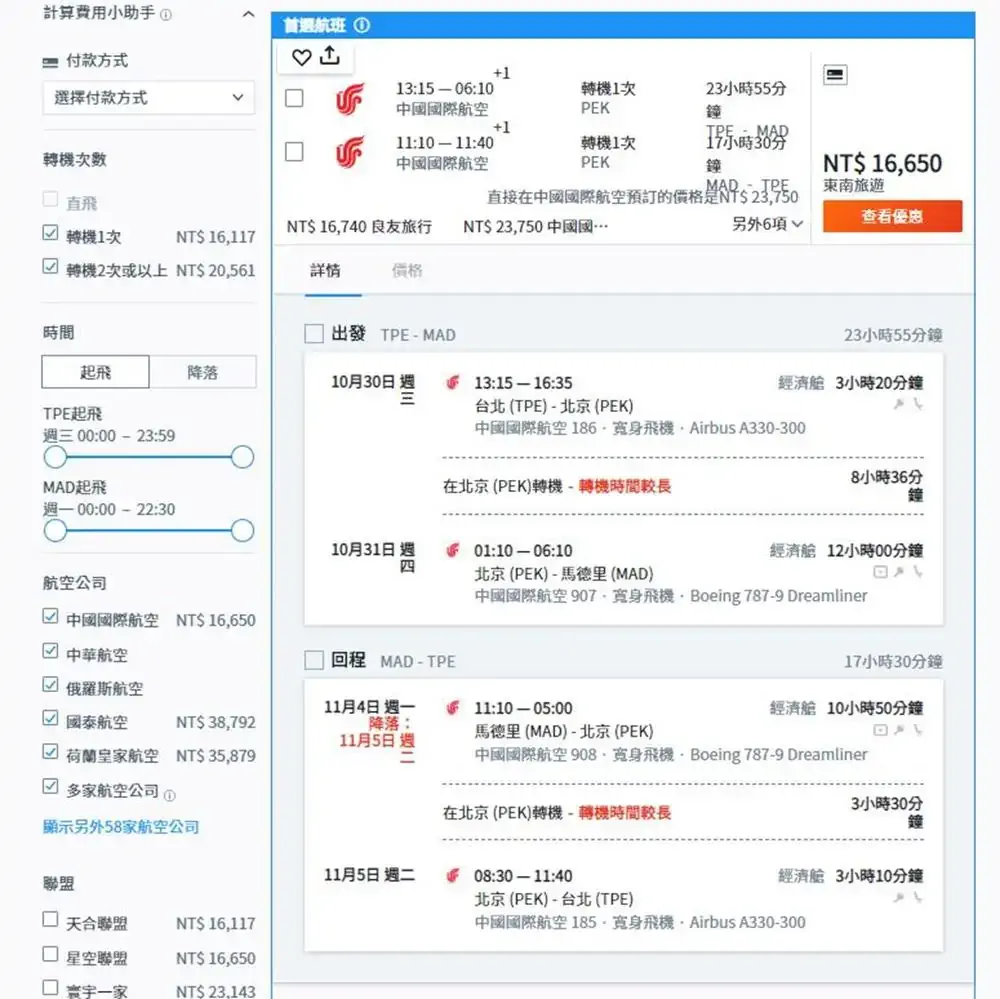Uncheck the 荷蘭皇家航空 airline filter
Image resolution: width=1000 pixels, height=999 pixels.
(50, 752)
